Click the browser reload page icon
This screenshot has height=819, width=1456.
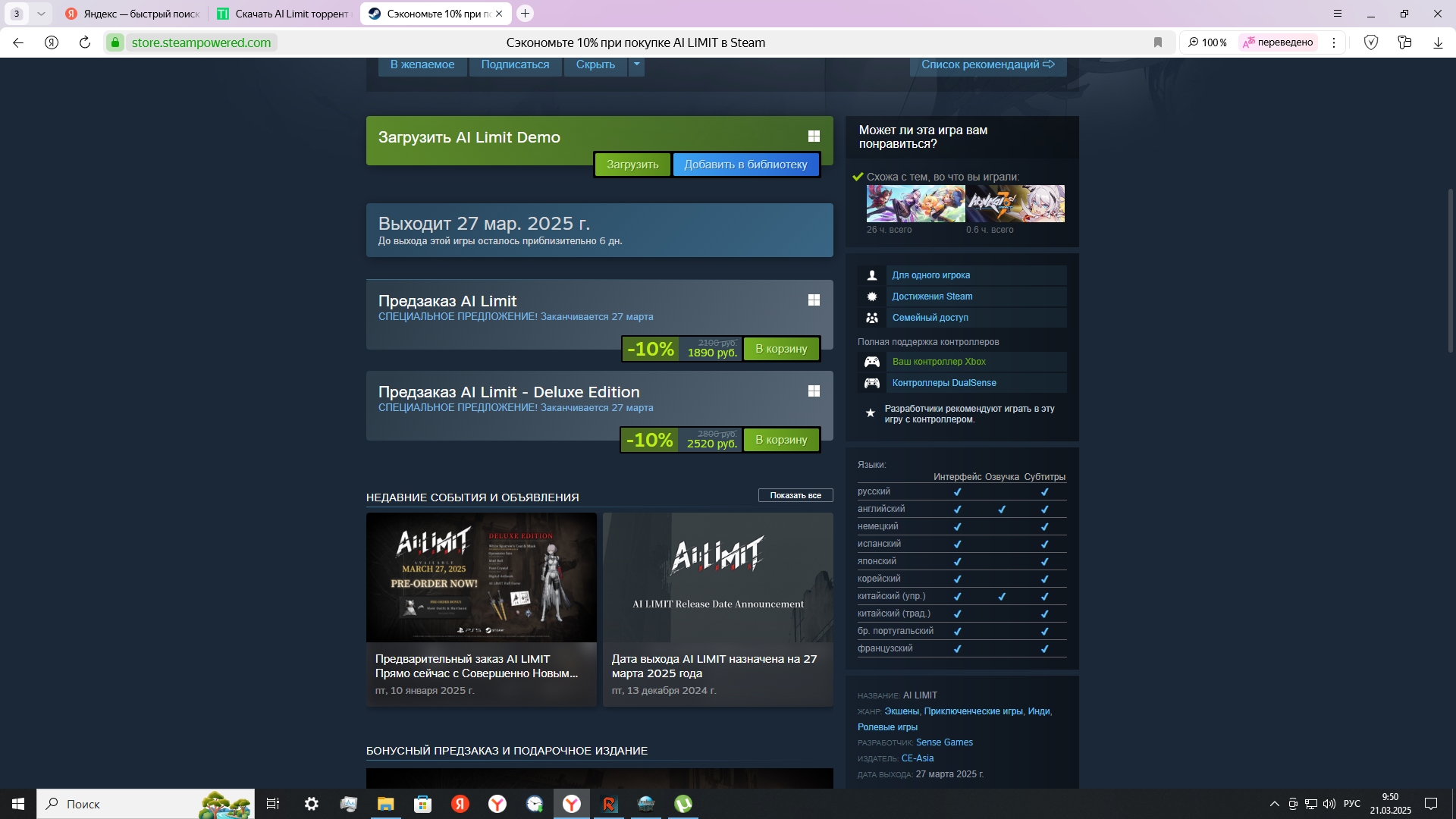click(85, 42)
